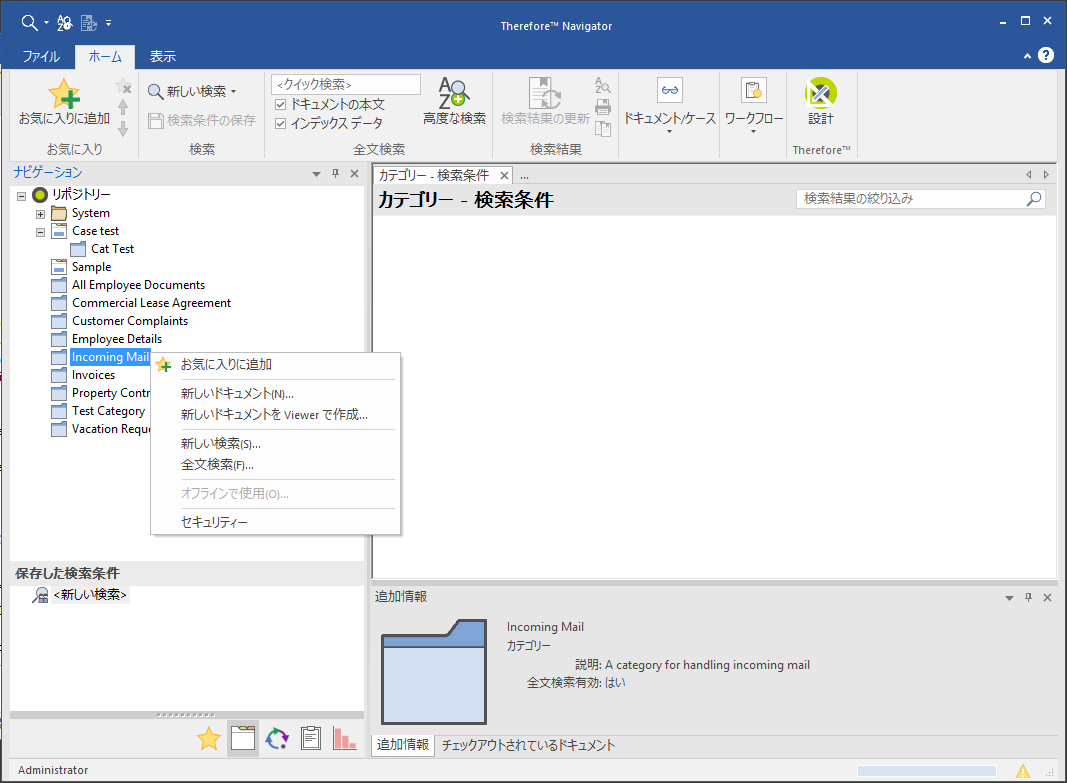Choose 新しいドキュメント(N)... menu entry
Image resolution: width=1067 pixels, height=783 pixels.
[x=275, y=394]
